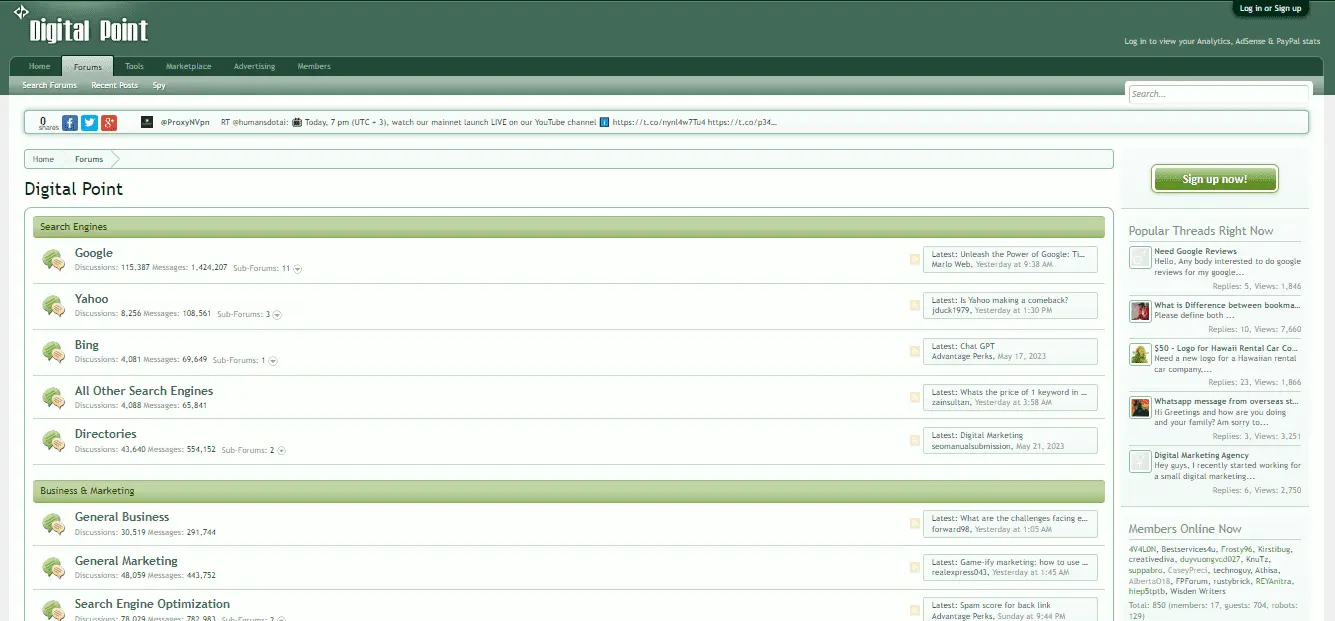Screen dimensions: 1335x621
Task: Open avatar beside Hawaii Rental Car logo thread
Action: [1140, 354]
